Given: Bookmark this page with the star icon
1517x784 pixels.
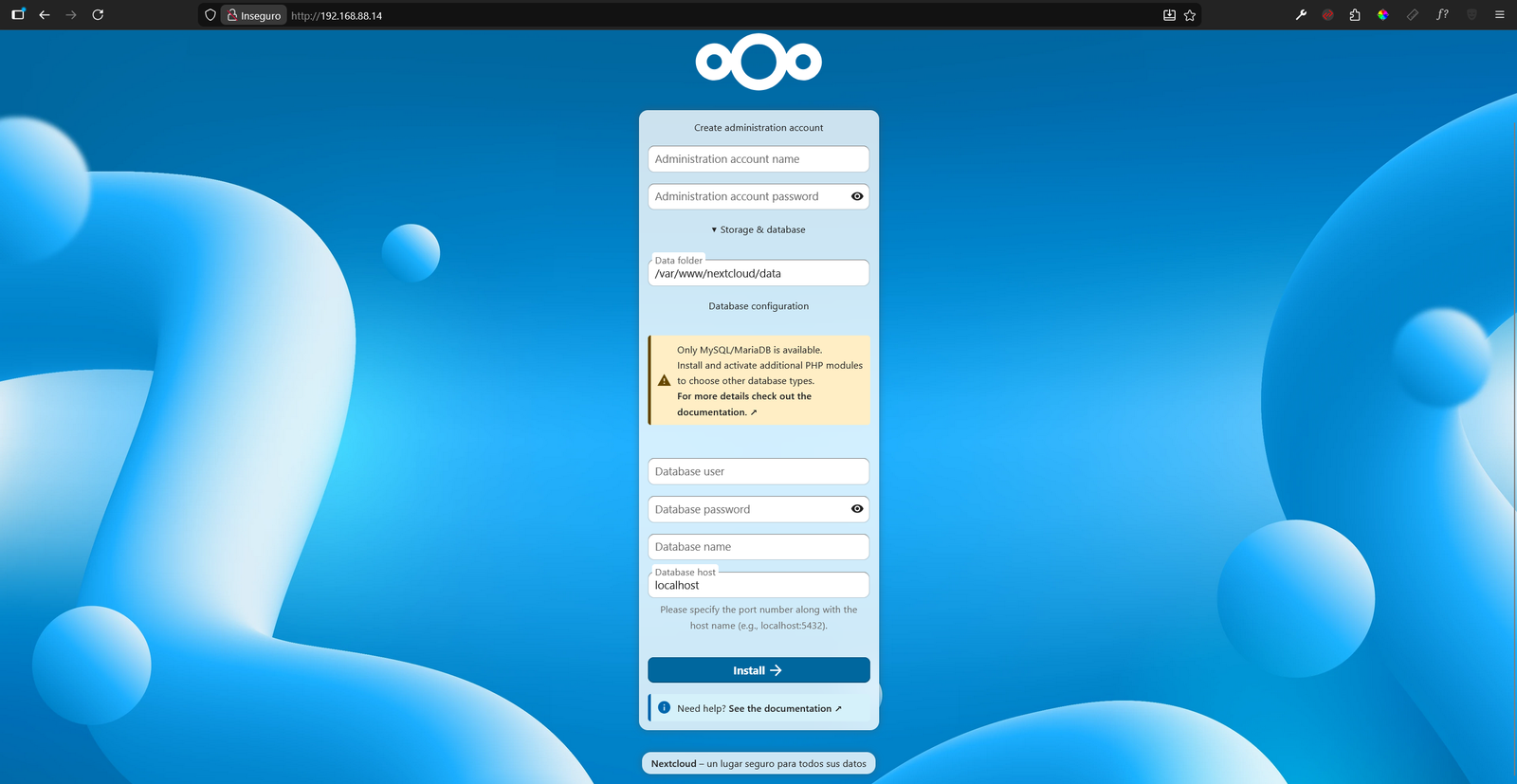Looking at the screenshot, I should [1190, 15].
